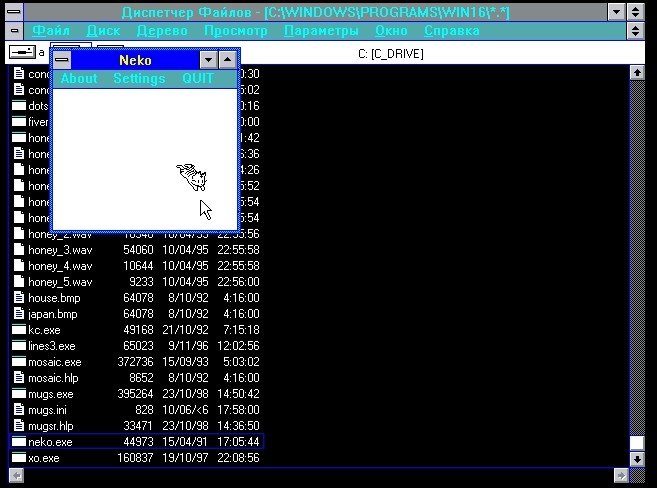Click the date 19/10/97
Image resolution: width=657 pixels, height=488 pixels.
coord(185,457)
